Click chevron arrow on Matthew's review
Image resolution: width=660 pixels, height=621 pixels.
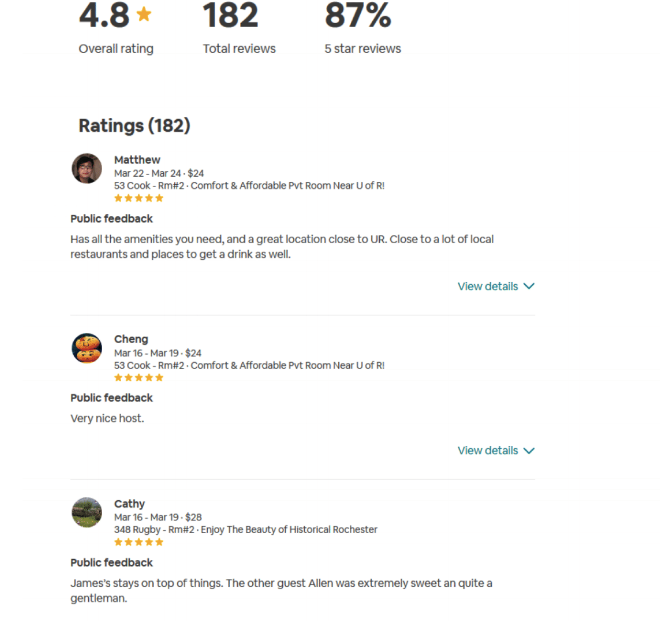click(x=529, y=286)
